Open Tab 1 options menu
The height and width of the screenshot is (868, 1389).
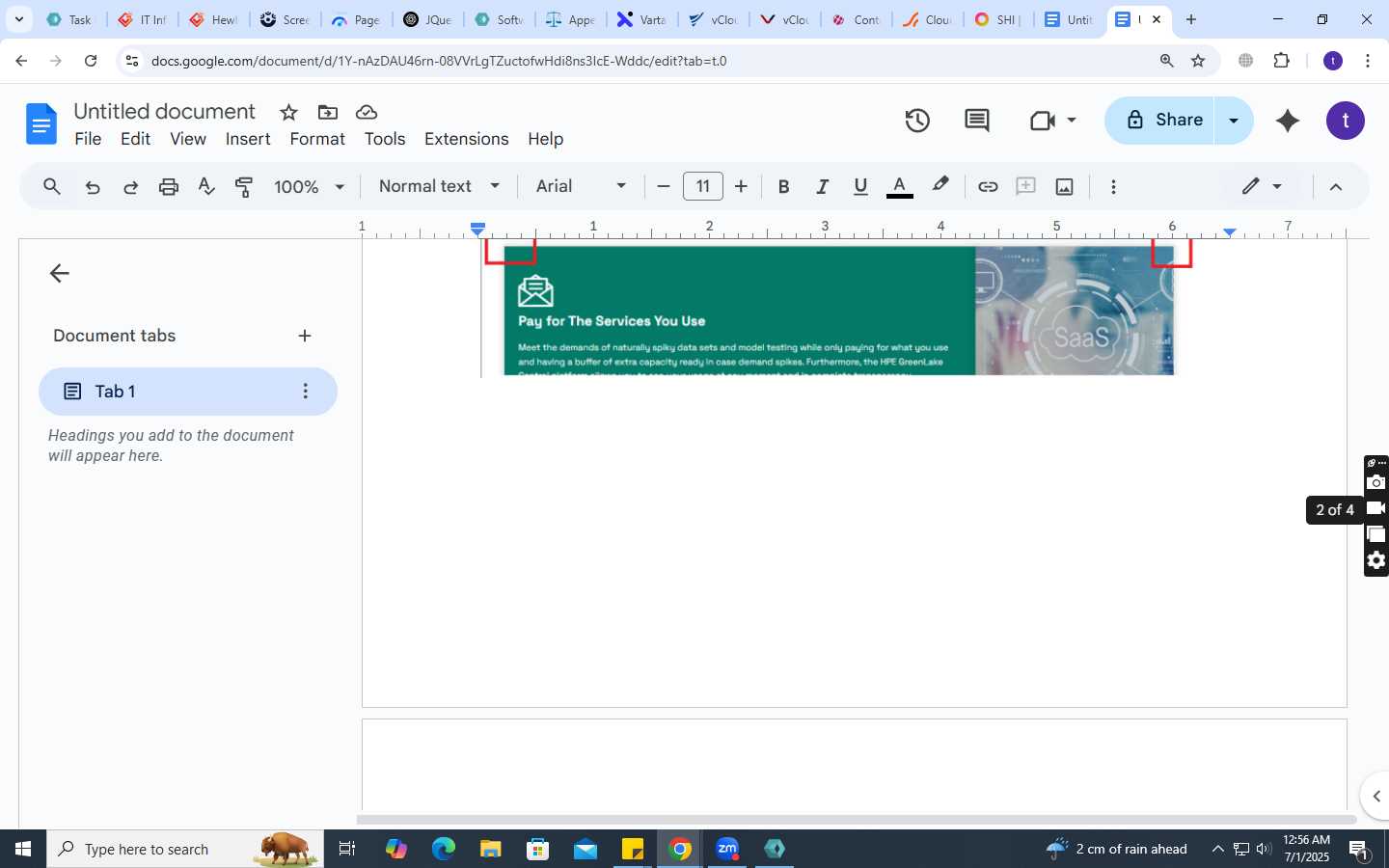coord(305,392)
